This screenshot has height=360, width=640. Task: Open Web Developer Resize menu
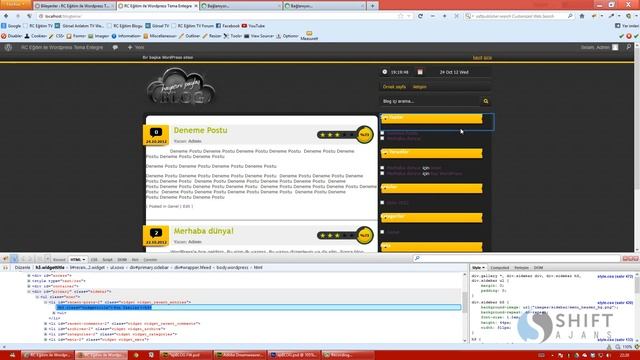(x=212, y=36)
